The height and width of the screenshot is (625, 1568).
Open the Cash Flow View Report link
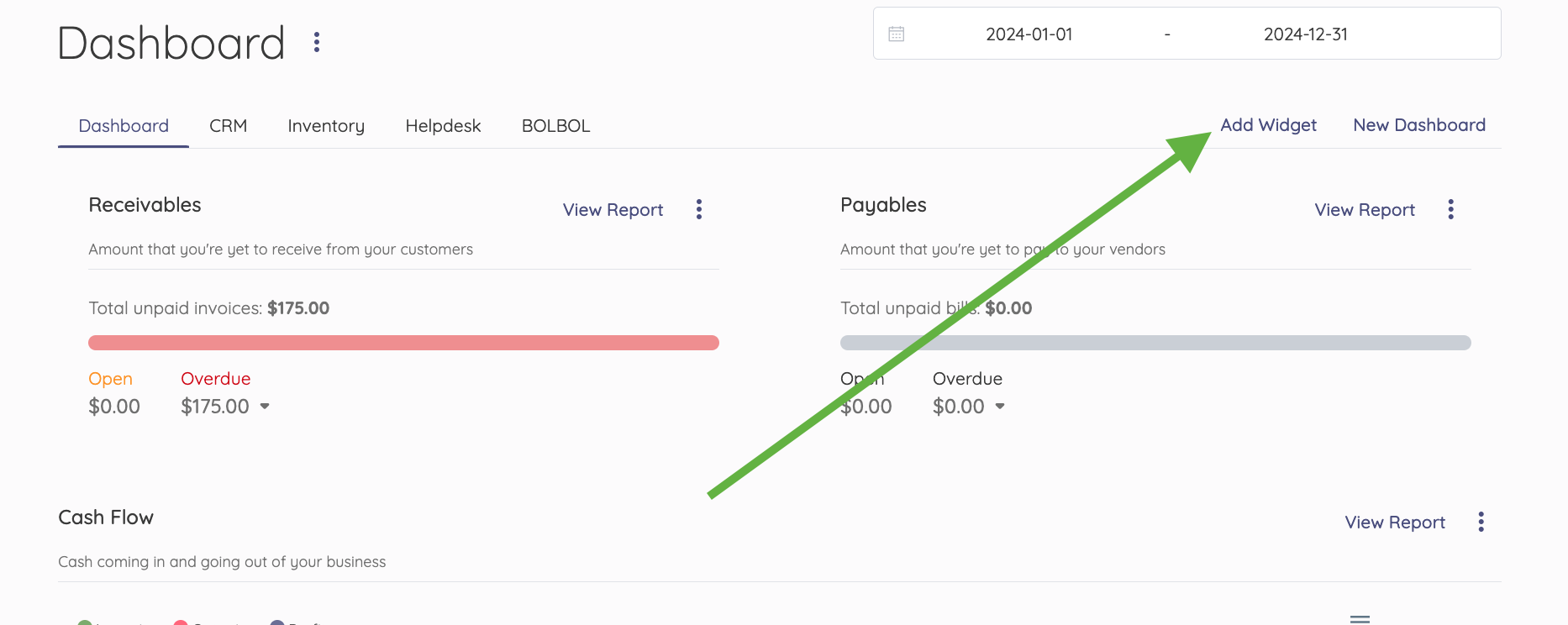pyautogui.click(x=1395, y=523)
